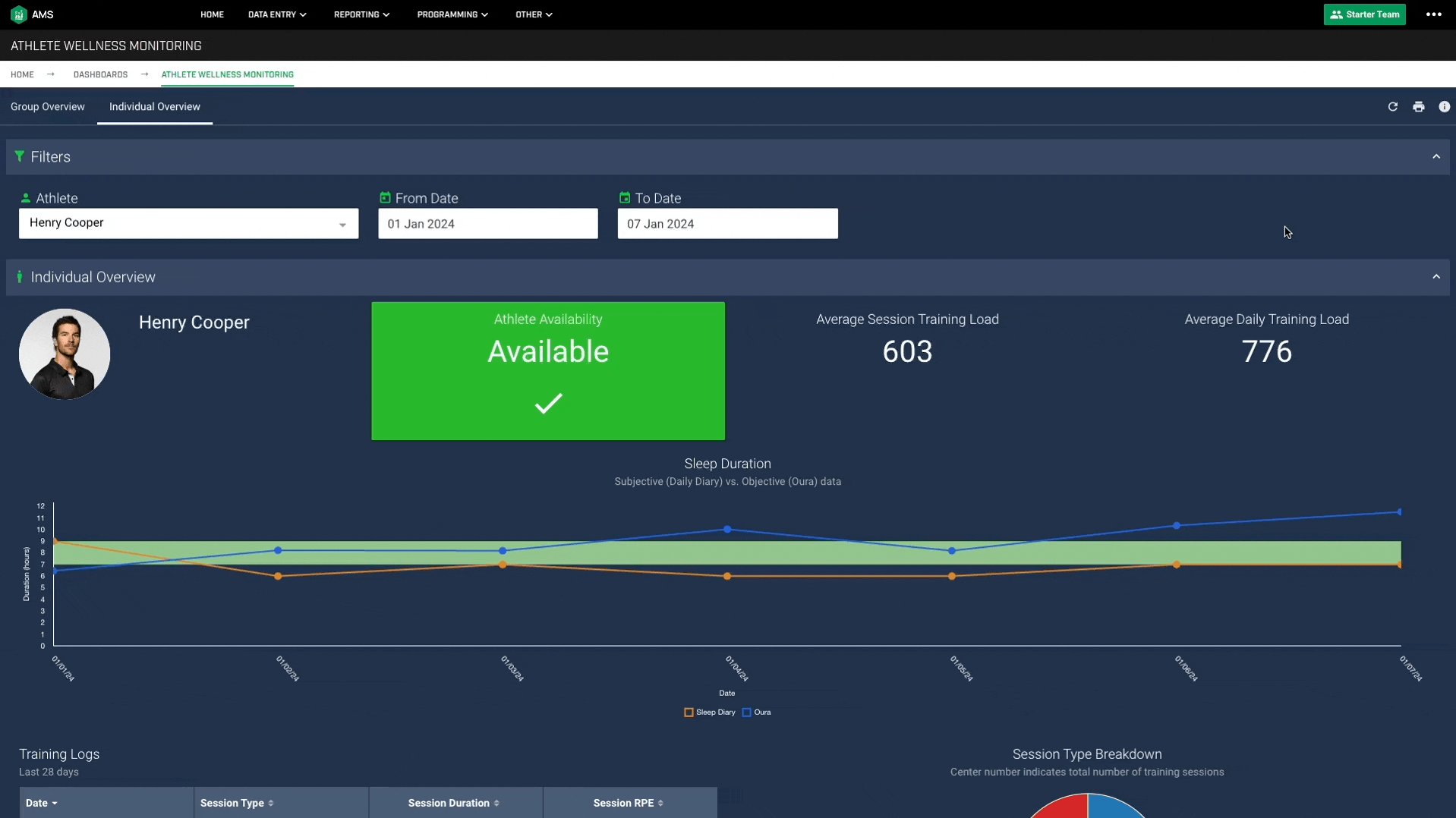This screenshot has width=1456, height=818.
Task: Click the green Athlete Availability tile
Action: point(547,371)
